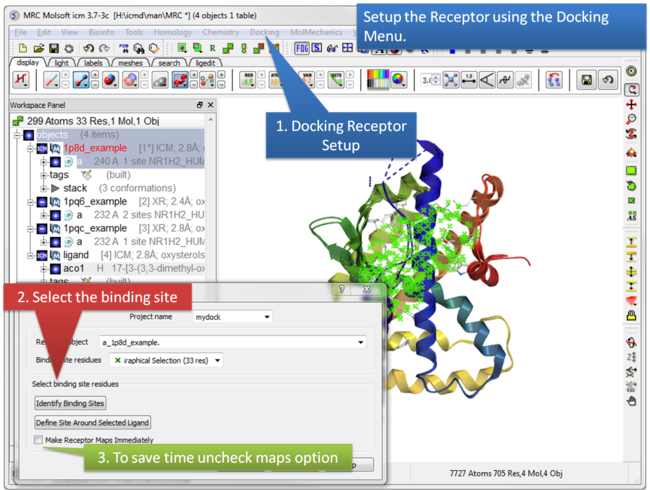
Task: Click Define Site Around Selected Ligand
Action: pyautogui.click(x=92, y=423)
